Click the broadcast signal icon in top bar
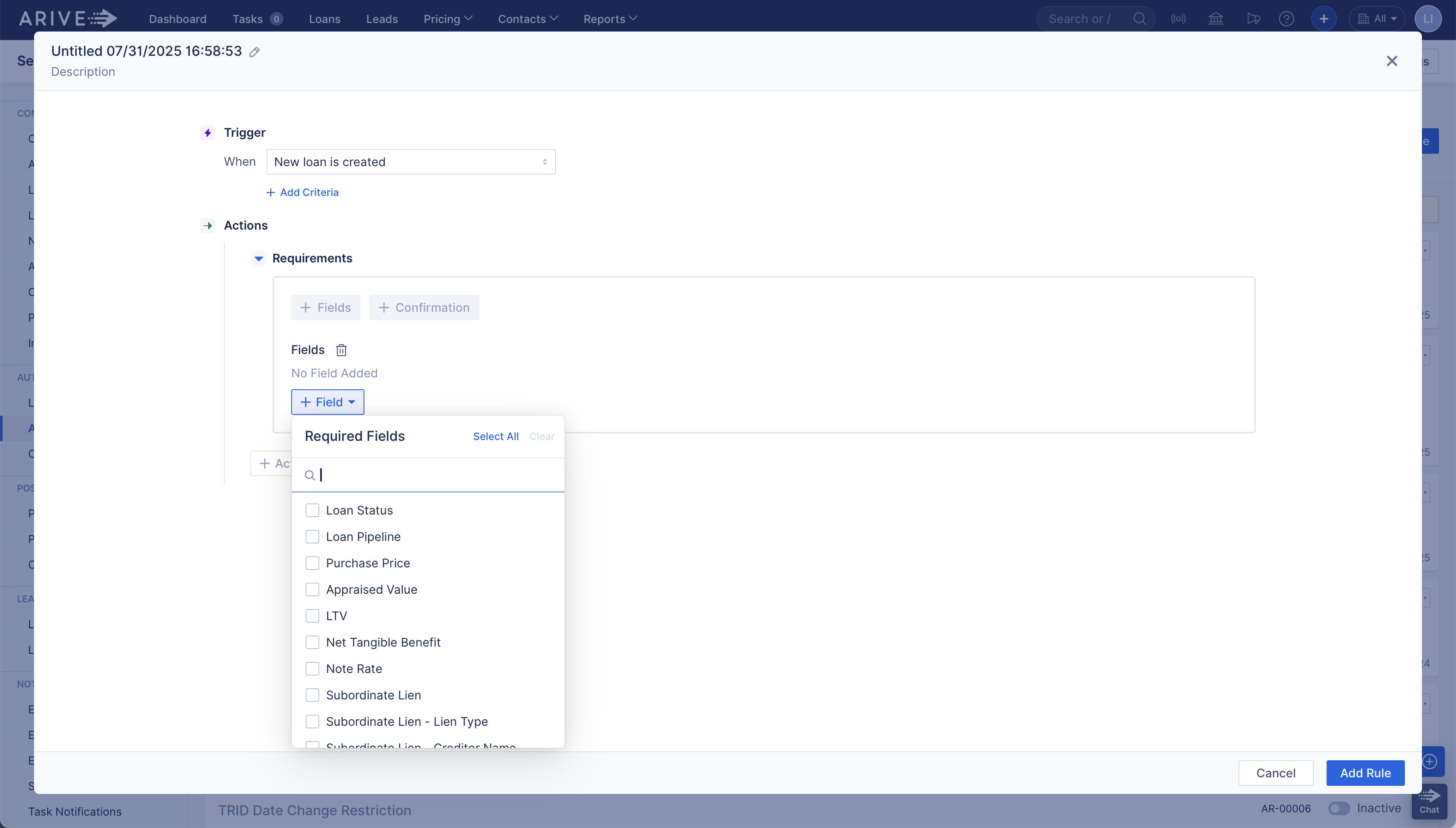Viewport: 1456px width, 828px height. 1178,18
